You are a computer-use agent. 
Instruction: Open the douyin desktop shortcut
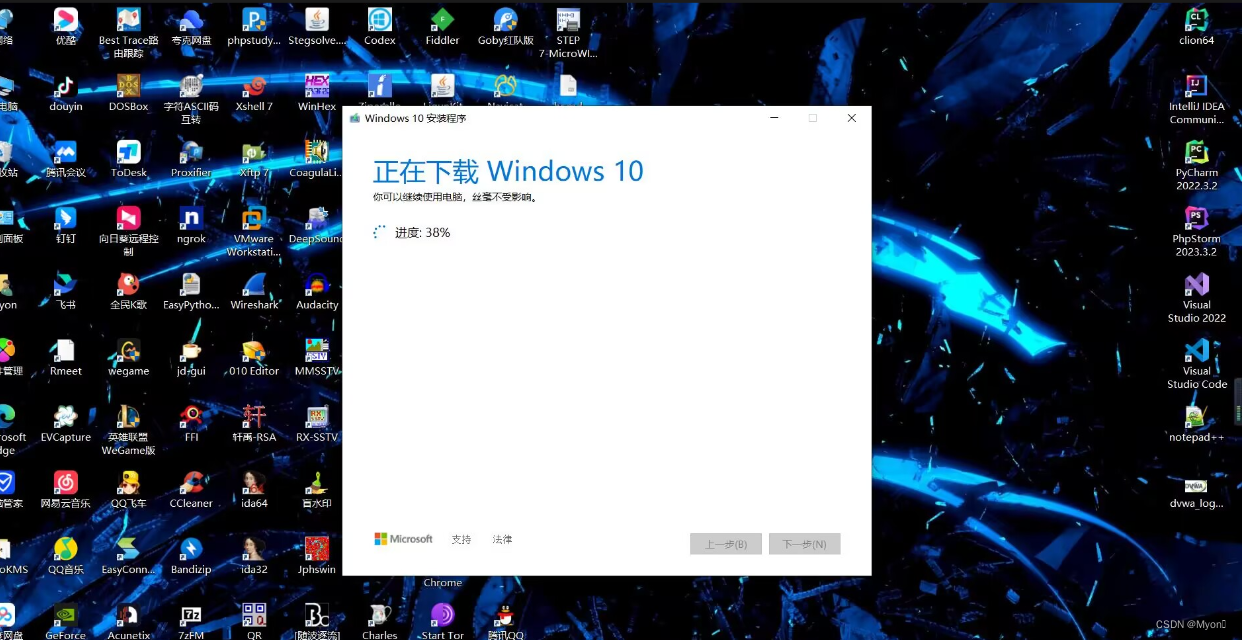pos(66,93)
